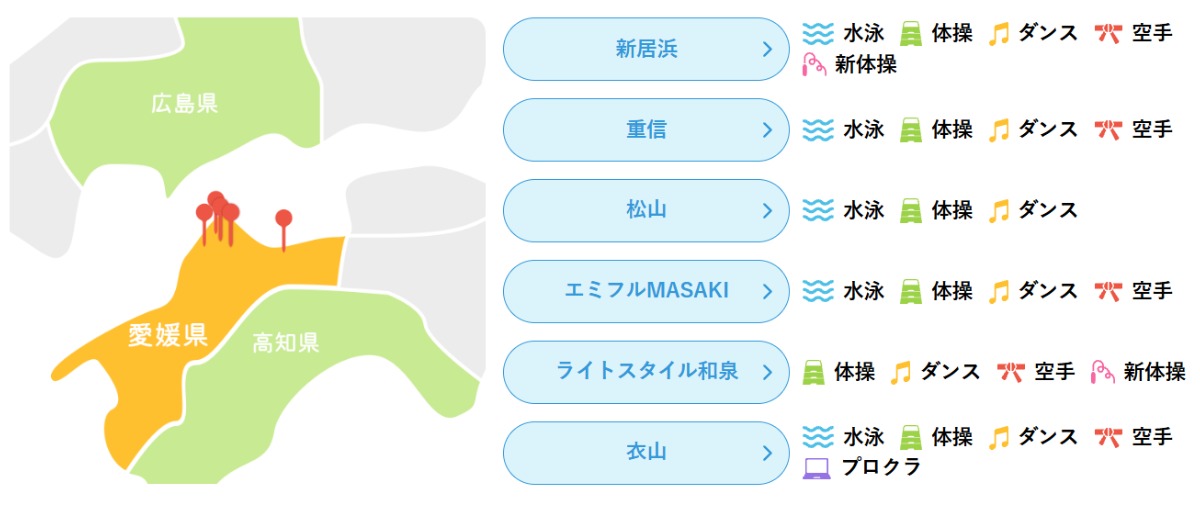Click the dance music note icon beside 松山
This screenshot has height=511, width=1200.
(x=998, y=211)
